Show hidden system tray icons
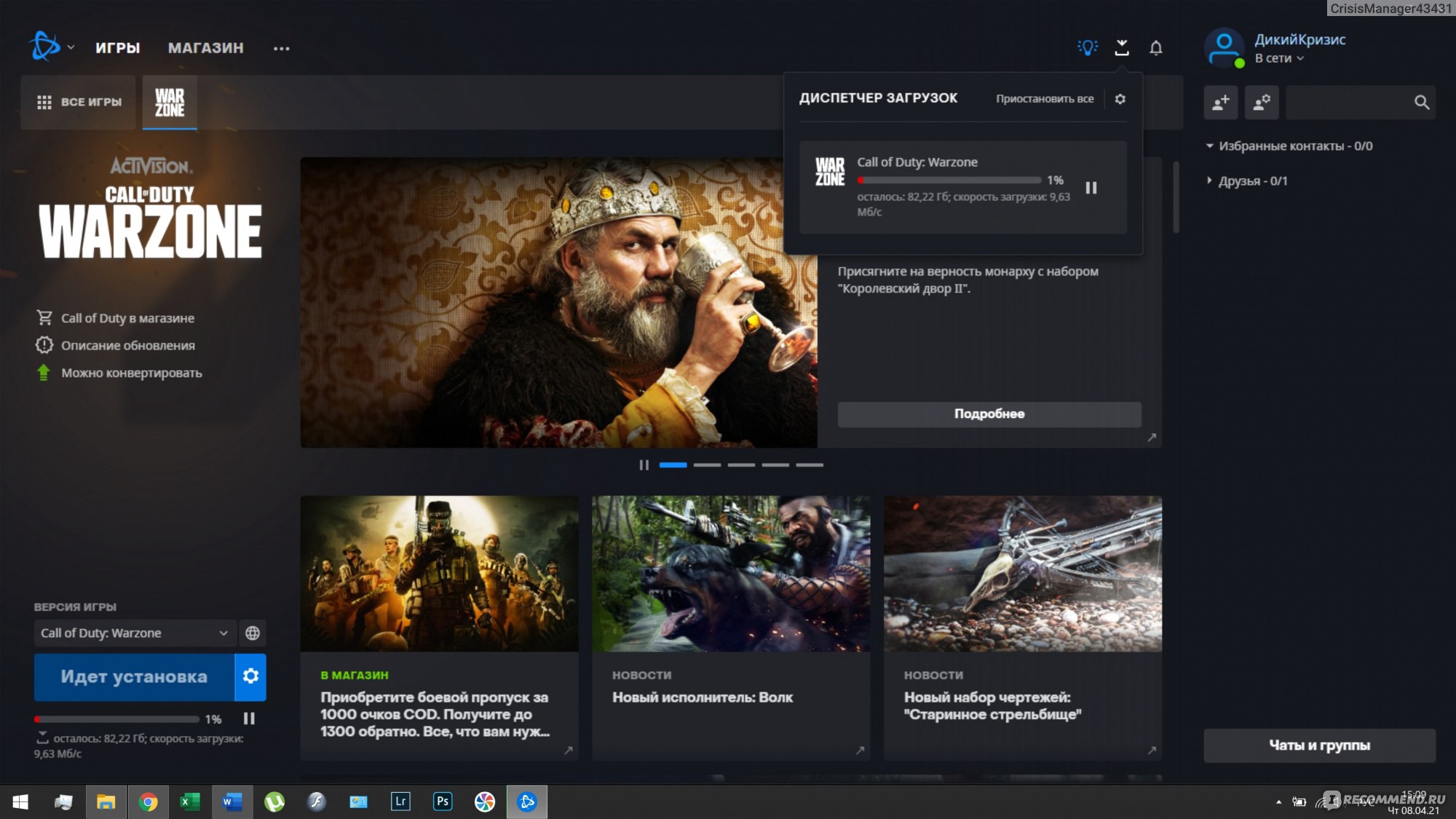 tap(1279, 802)
